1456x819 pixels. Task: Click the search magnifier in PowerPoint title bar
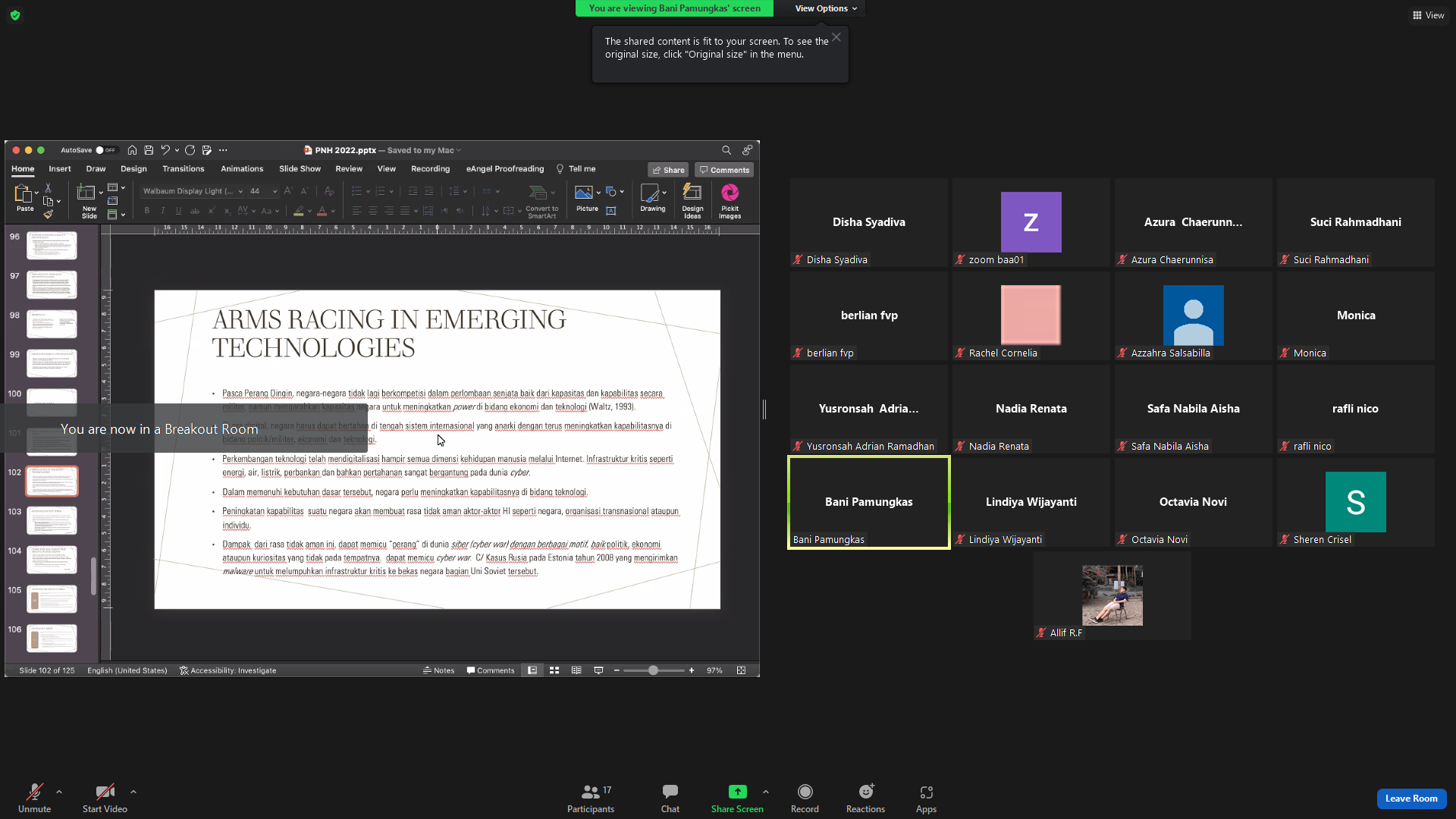(726, 150)
